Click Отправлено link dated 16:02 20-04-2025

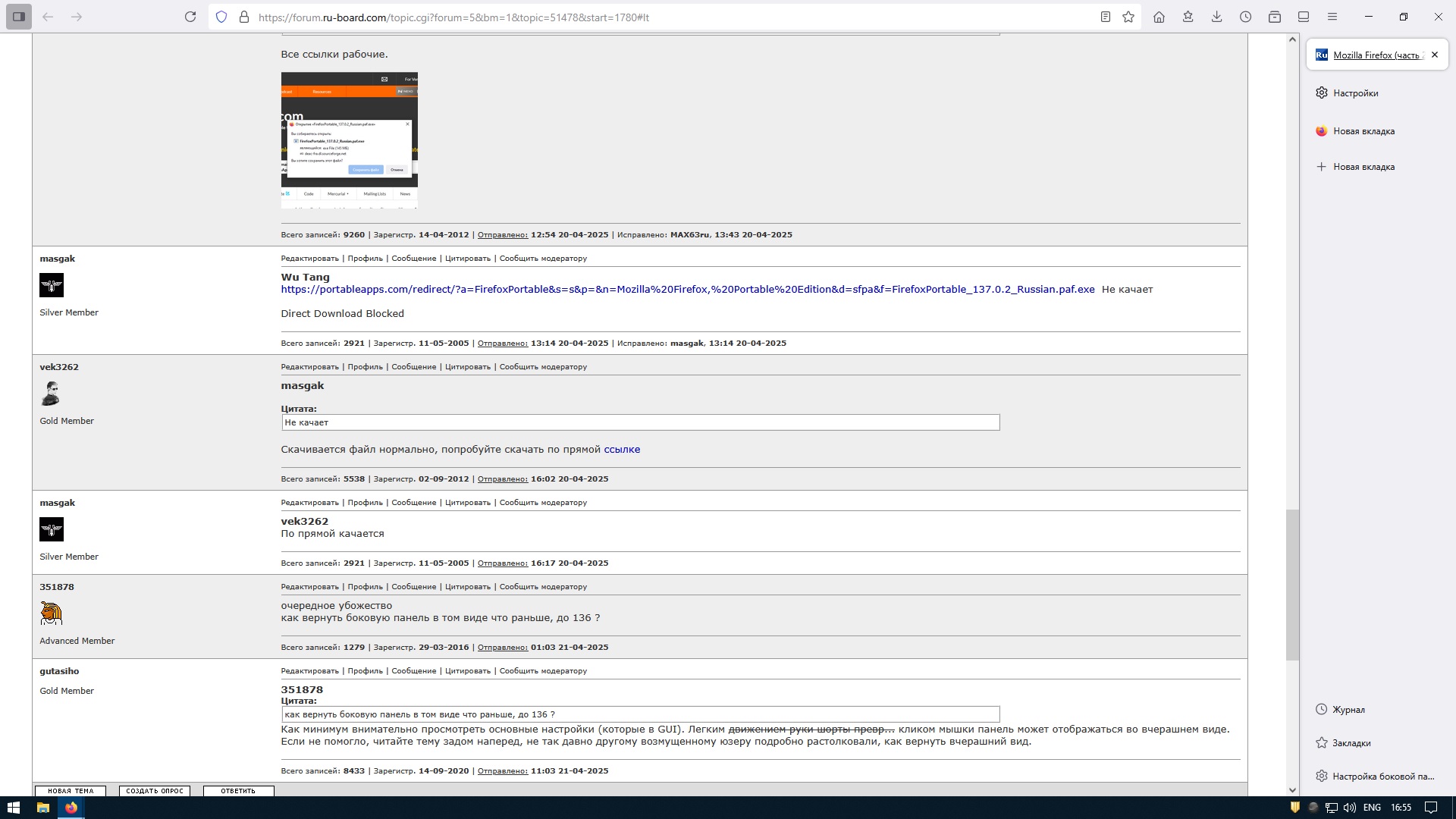pyautogui.click(x=502, y=479)
